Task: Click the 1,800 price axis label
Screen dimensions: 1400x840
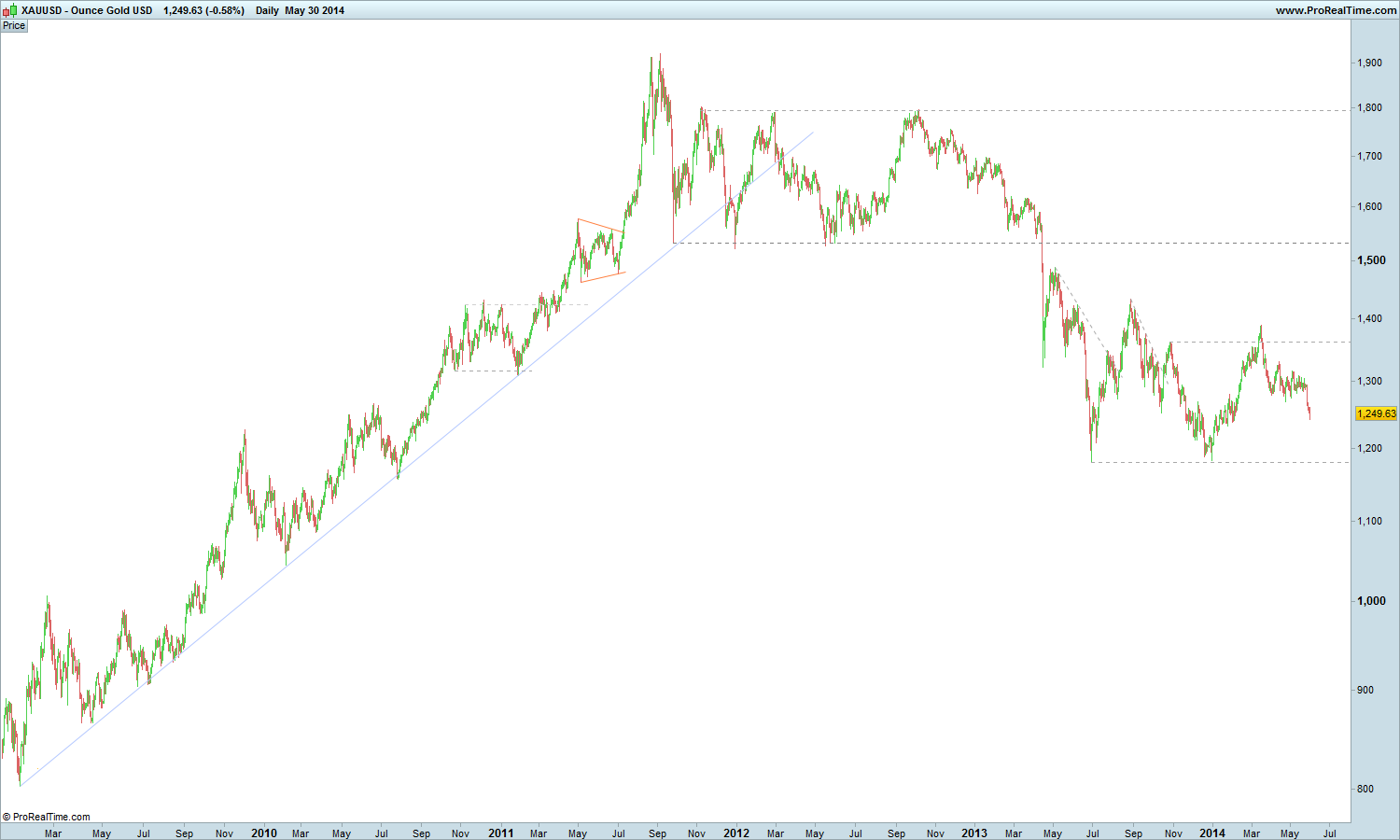Action: pyautogui.click(x=1369, y=107)
